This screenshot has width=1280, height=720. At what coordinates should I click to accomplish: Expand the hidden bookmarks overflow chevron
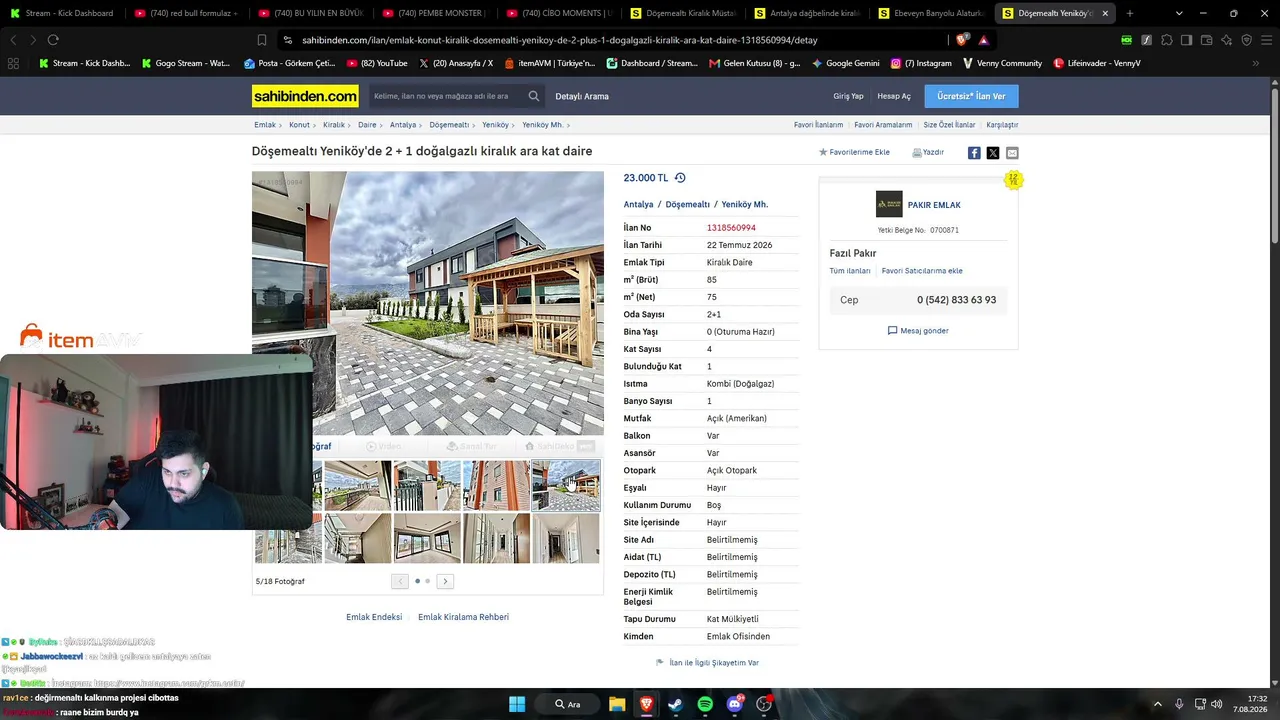(1258, 63)
